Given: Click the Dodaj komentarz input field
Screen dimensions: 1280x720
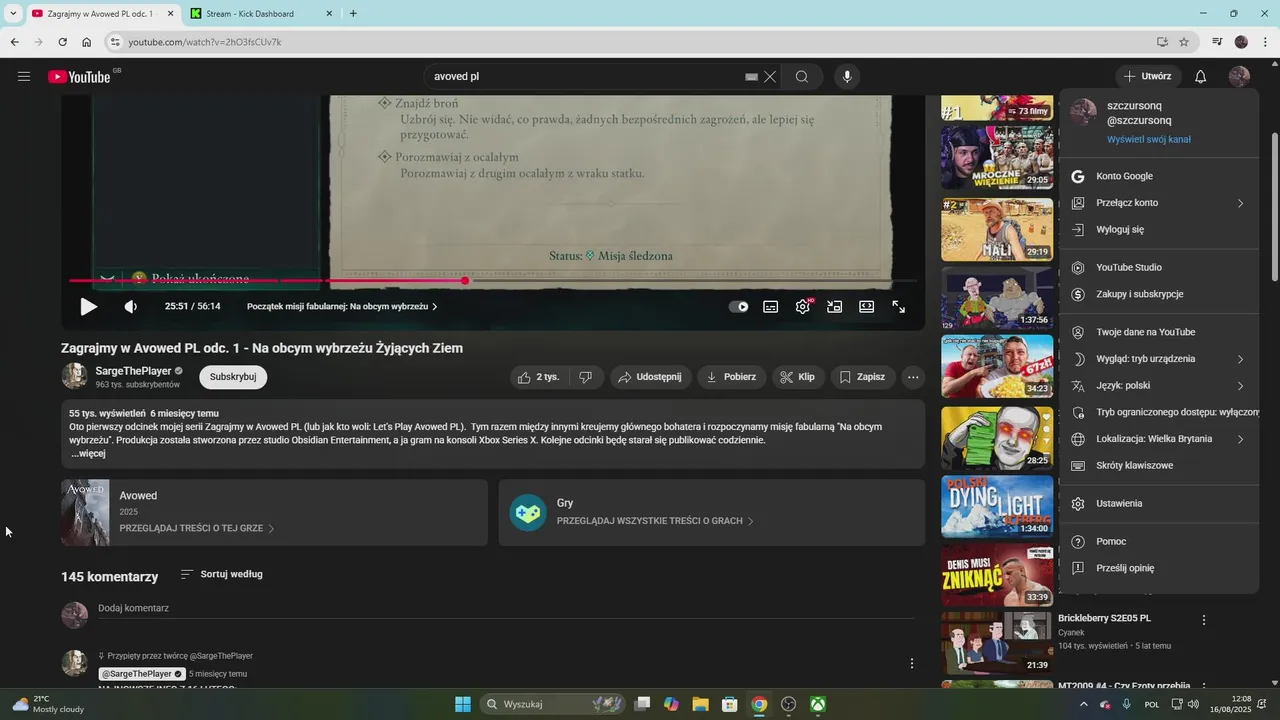Looking at the screenshot, I should click(506, 609).
